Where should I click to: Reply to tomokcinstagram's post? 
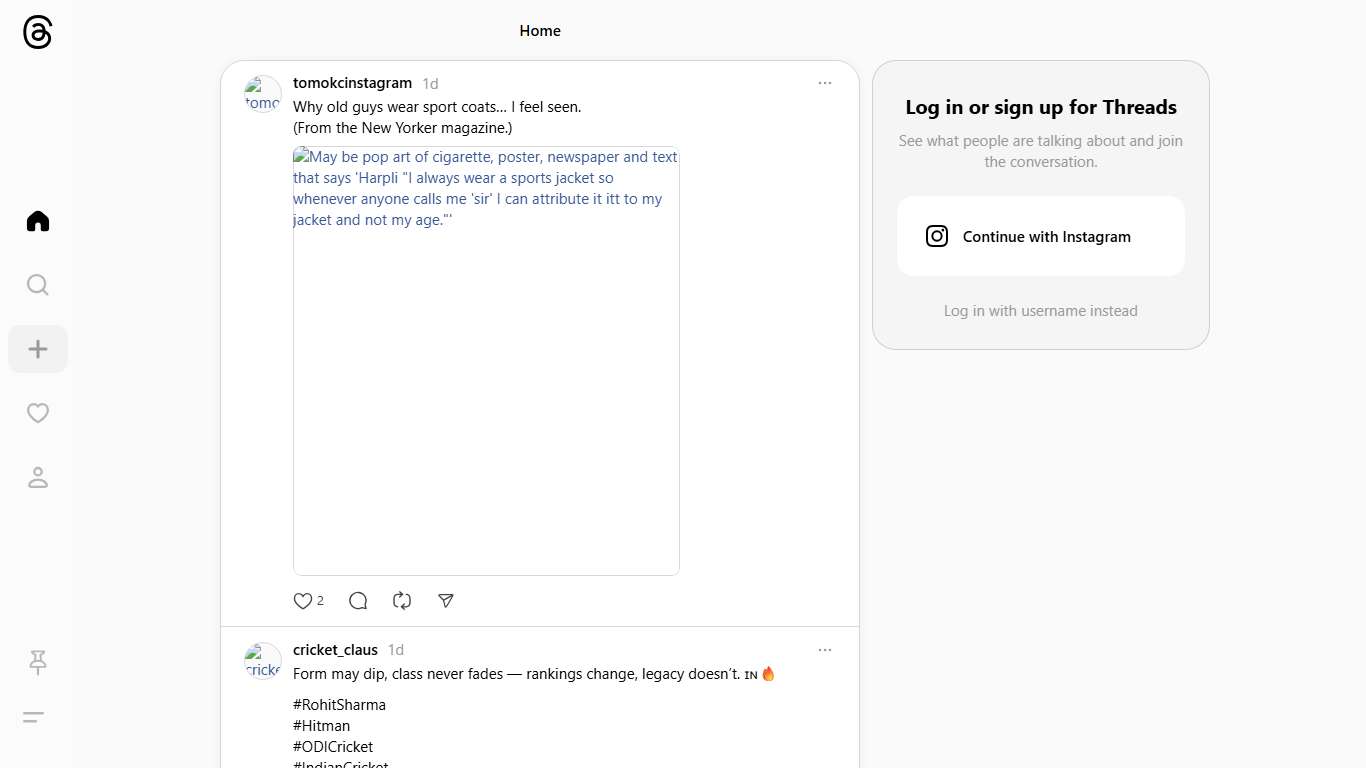tap(358, 601)
